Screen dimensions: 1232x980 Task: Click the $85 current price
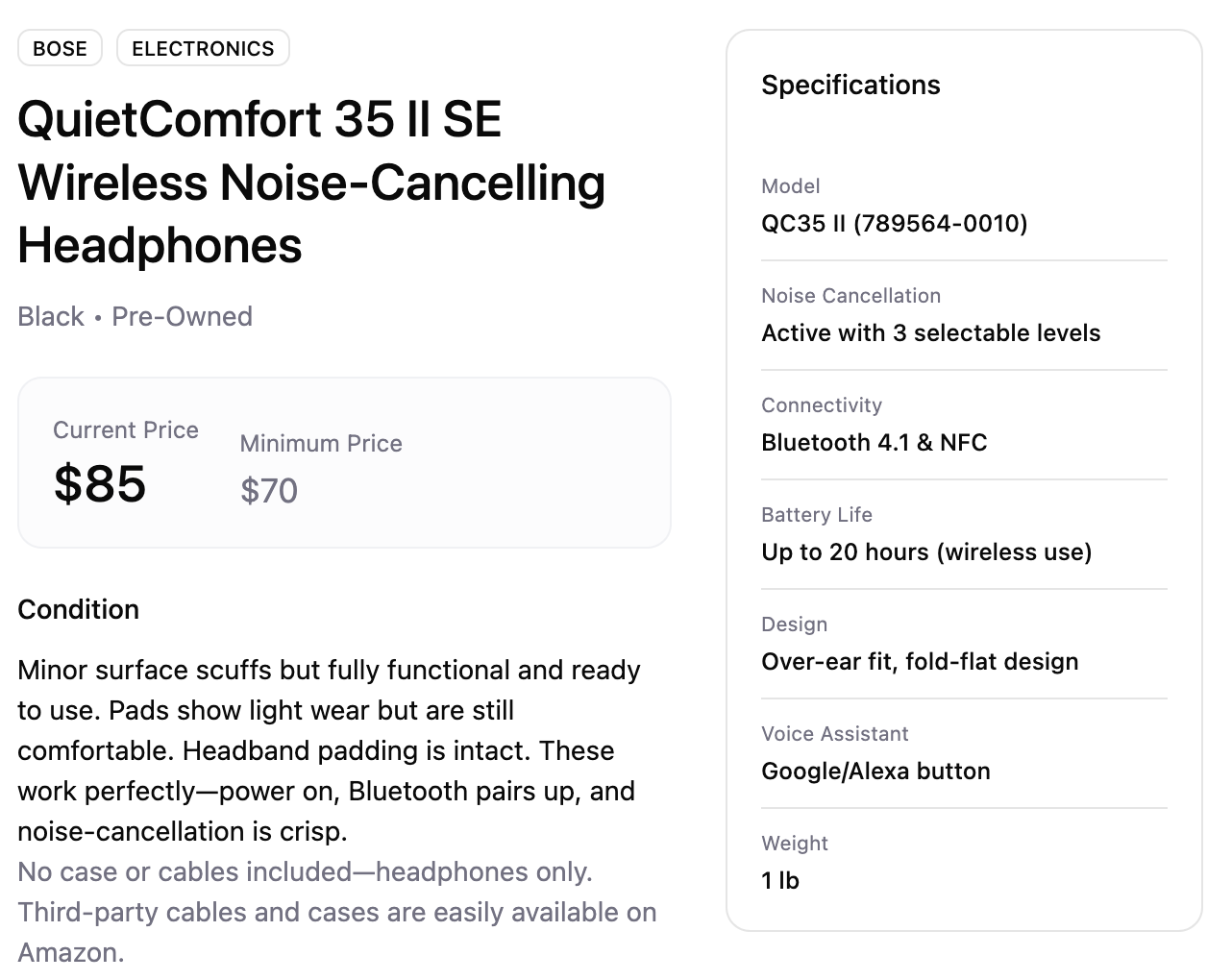tap(100, 483)
